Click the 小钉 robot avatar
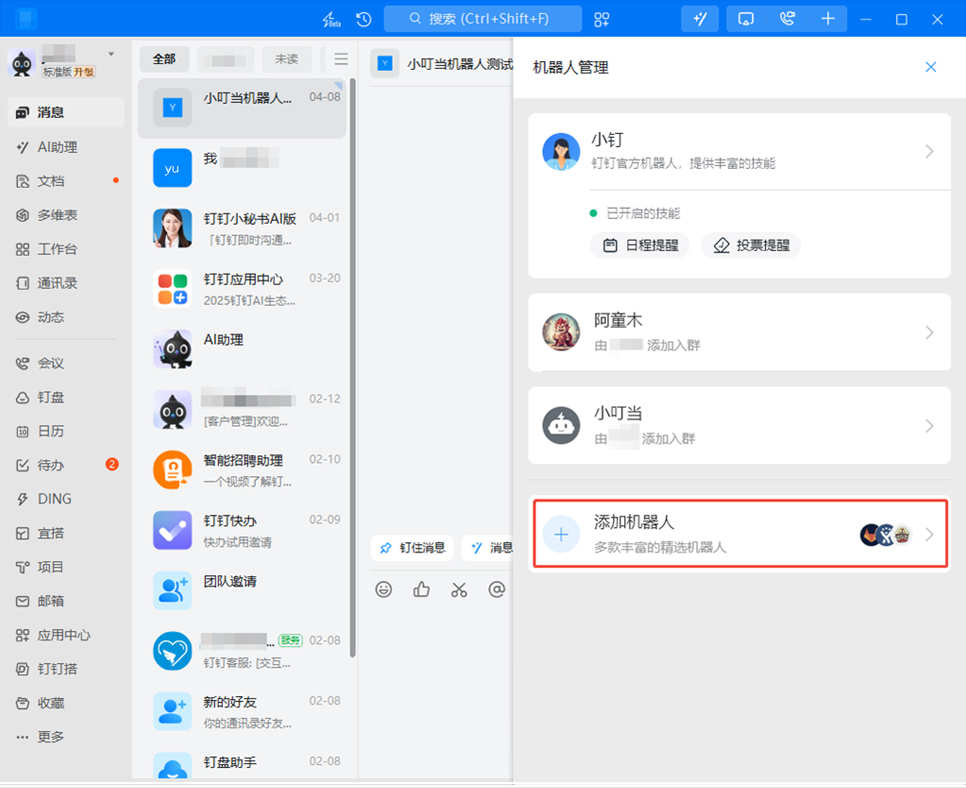The height and width of the screenshot is (788, 966). click(561, 152)
